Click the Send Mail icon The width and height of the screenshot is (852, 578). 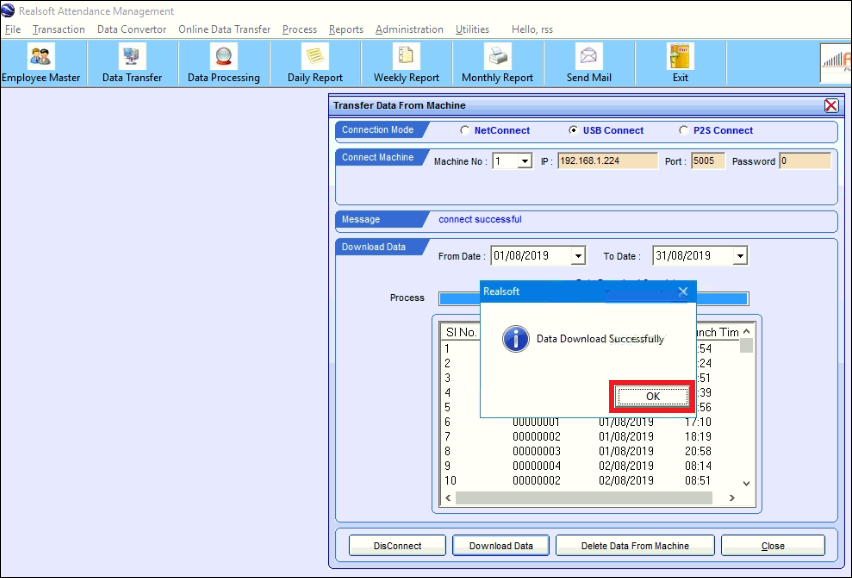pos(590,62)
